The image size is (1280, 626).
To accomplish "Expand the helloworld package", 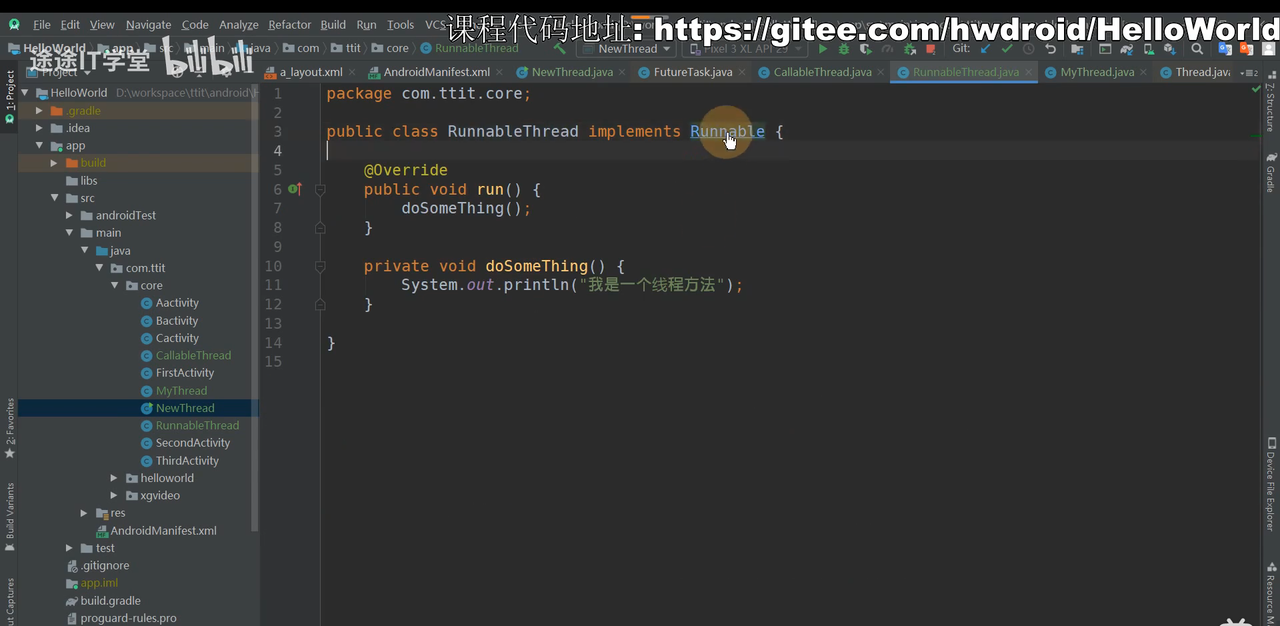I will pos(115,478).
